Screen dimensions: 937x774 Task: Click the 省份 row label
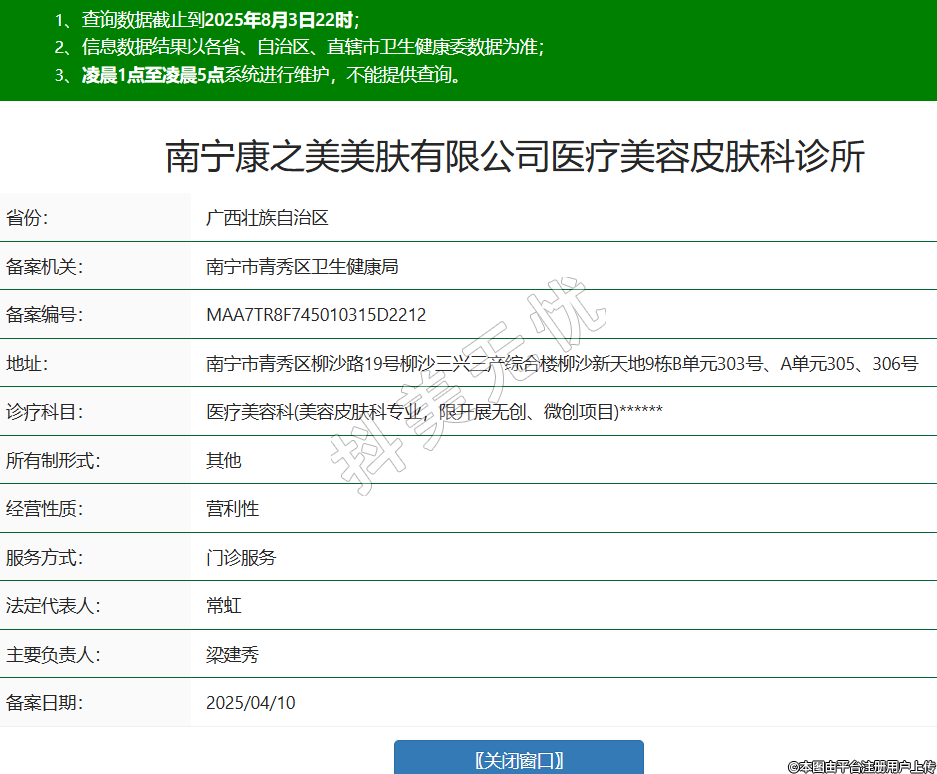tap(27, 218)
